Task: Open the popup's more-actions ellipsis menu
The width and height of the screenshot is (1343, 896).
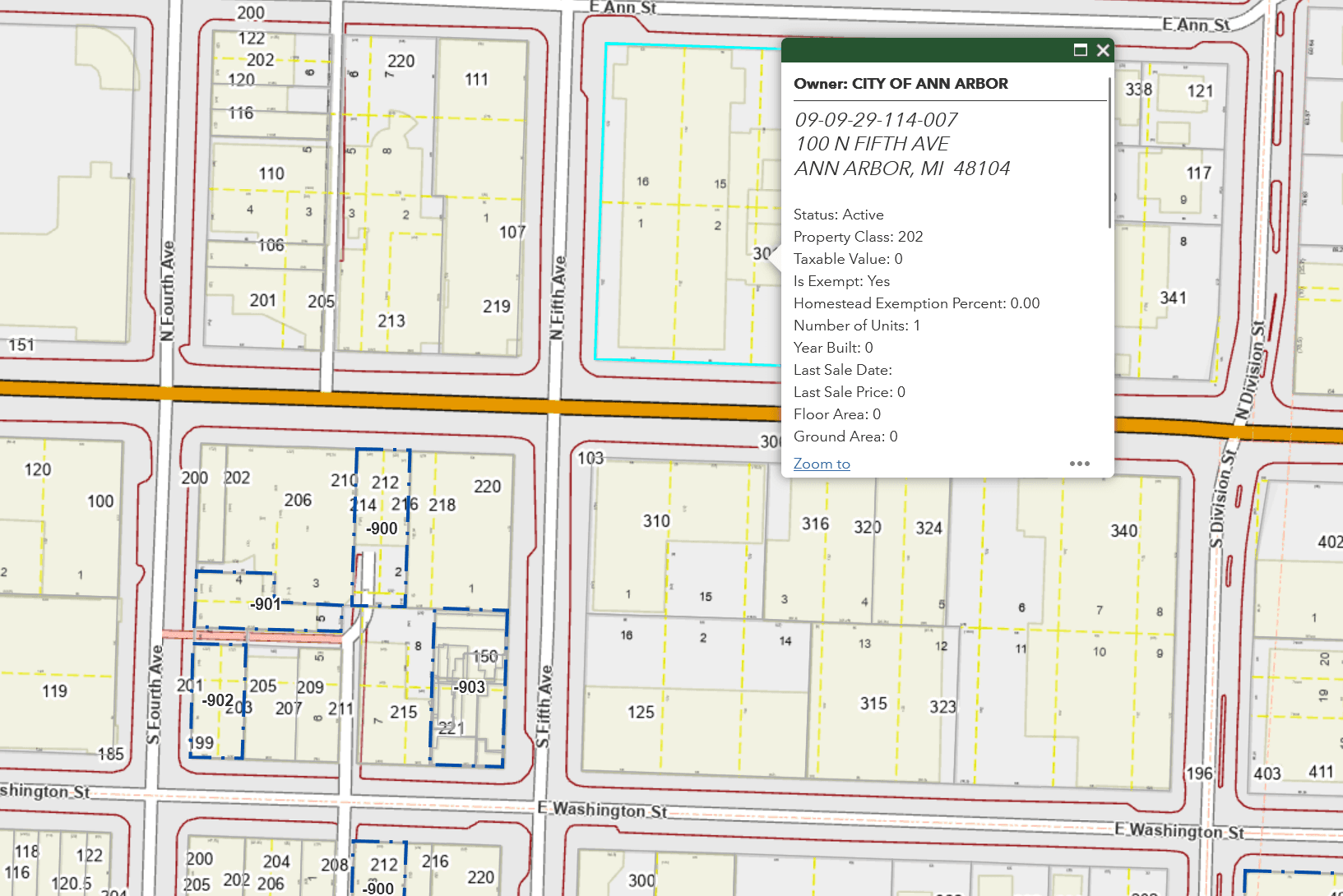Action: point(1080,464)
